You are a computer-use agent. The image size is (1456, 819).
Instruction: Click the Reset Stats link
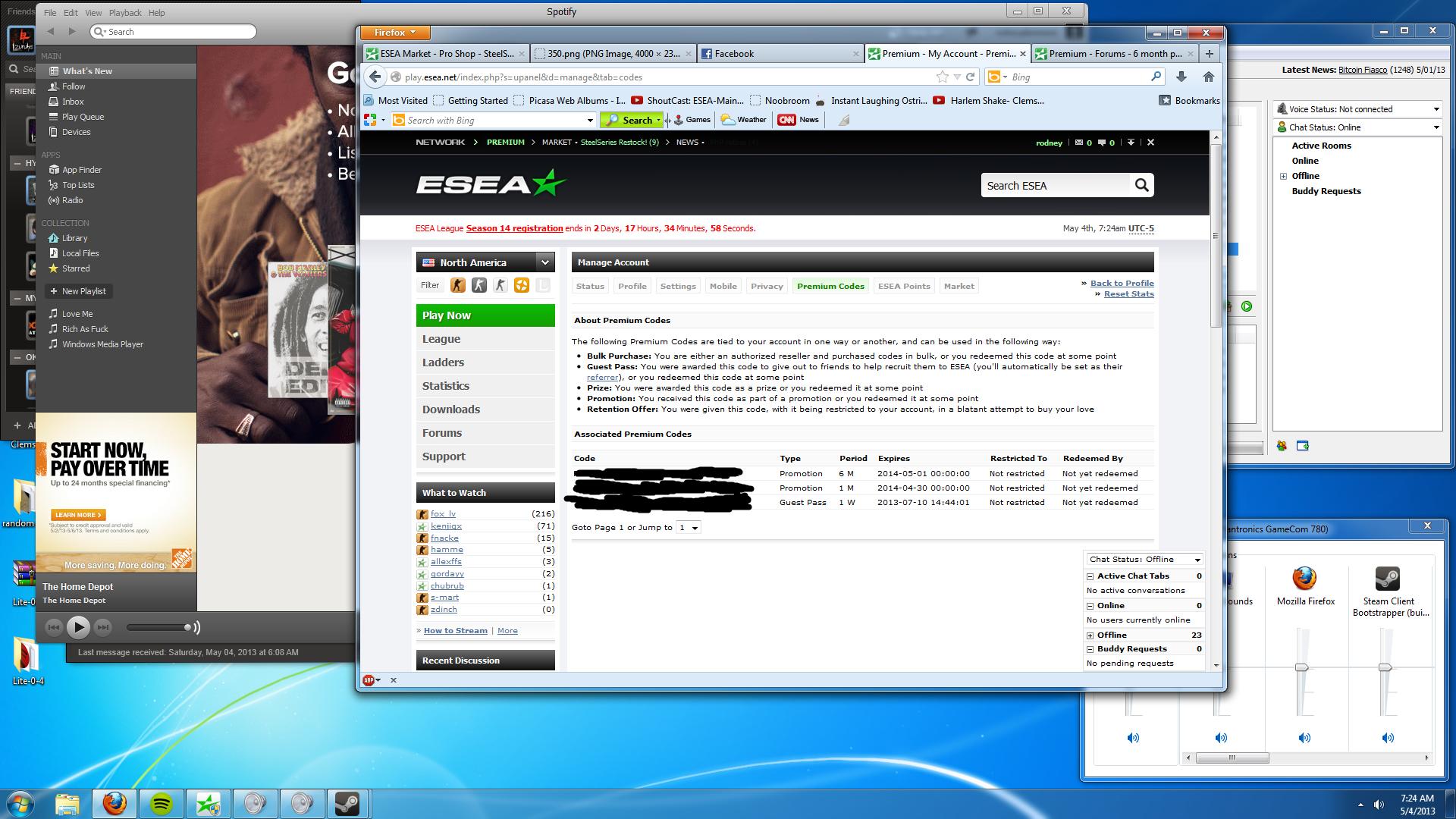point(1128,293)
